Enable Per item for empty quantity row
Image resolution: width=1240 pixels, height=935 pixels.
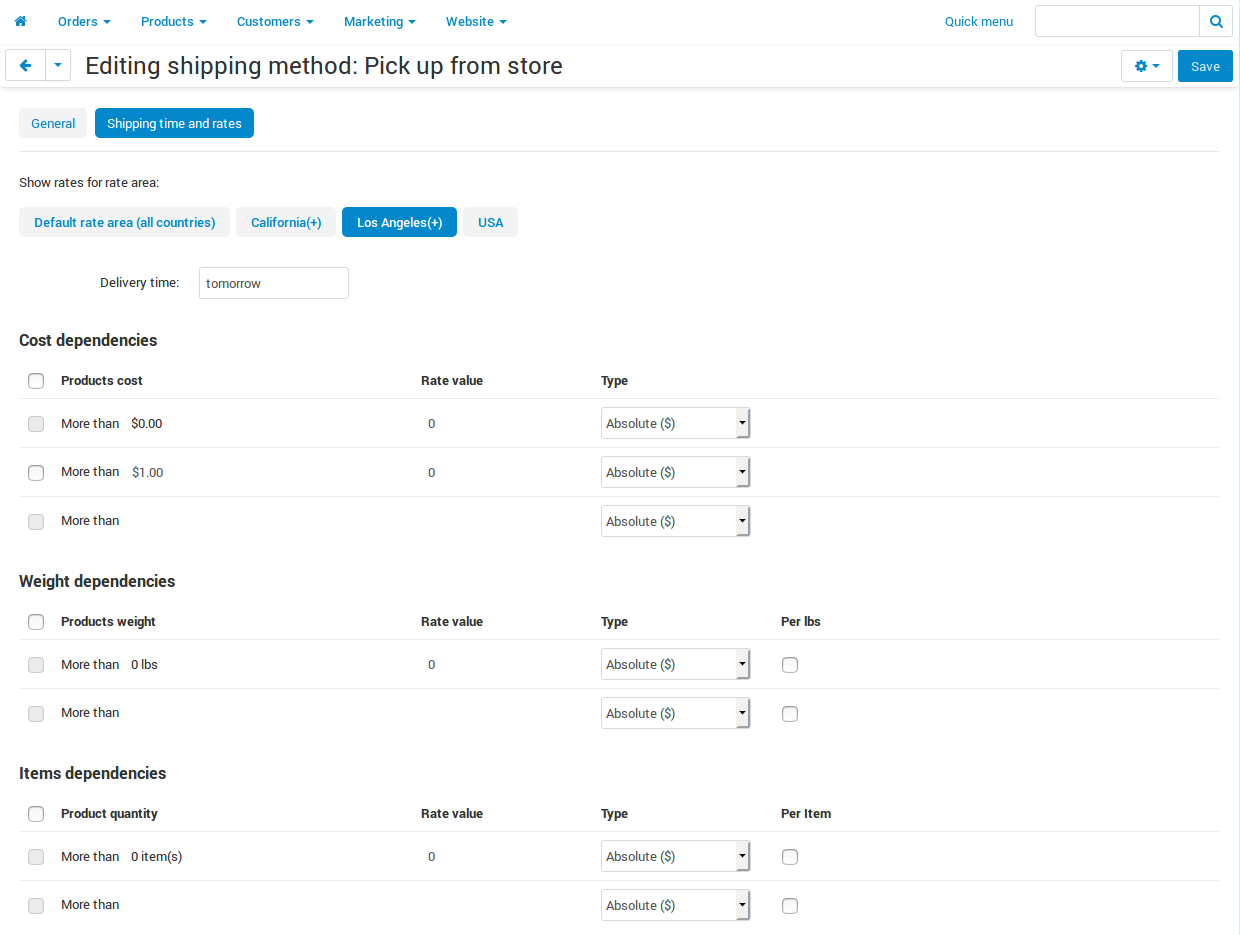tap(790, 906)
